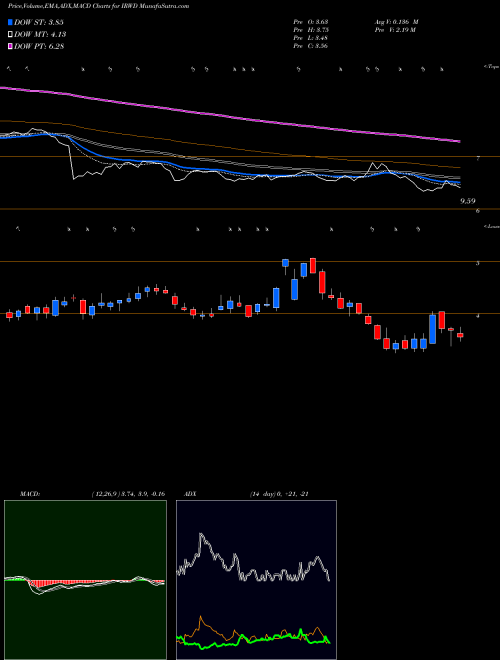Click the Pre C: 3.56 value
The height and width of the screenshot is (660, 500).
[311, 46]
